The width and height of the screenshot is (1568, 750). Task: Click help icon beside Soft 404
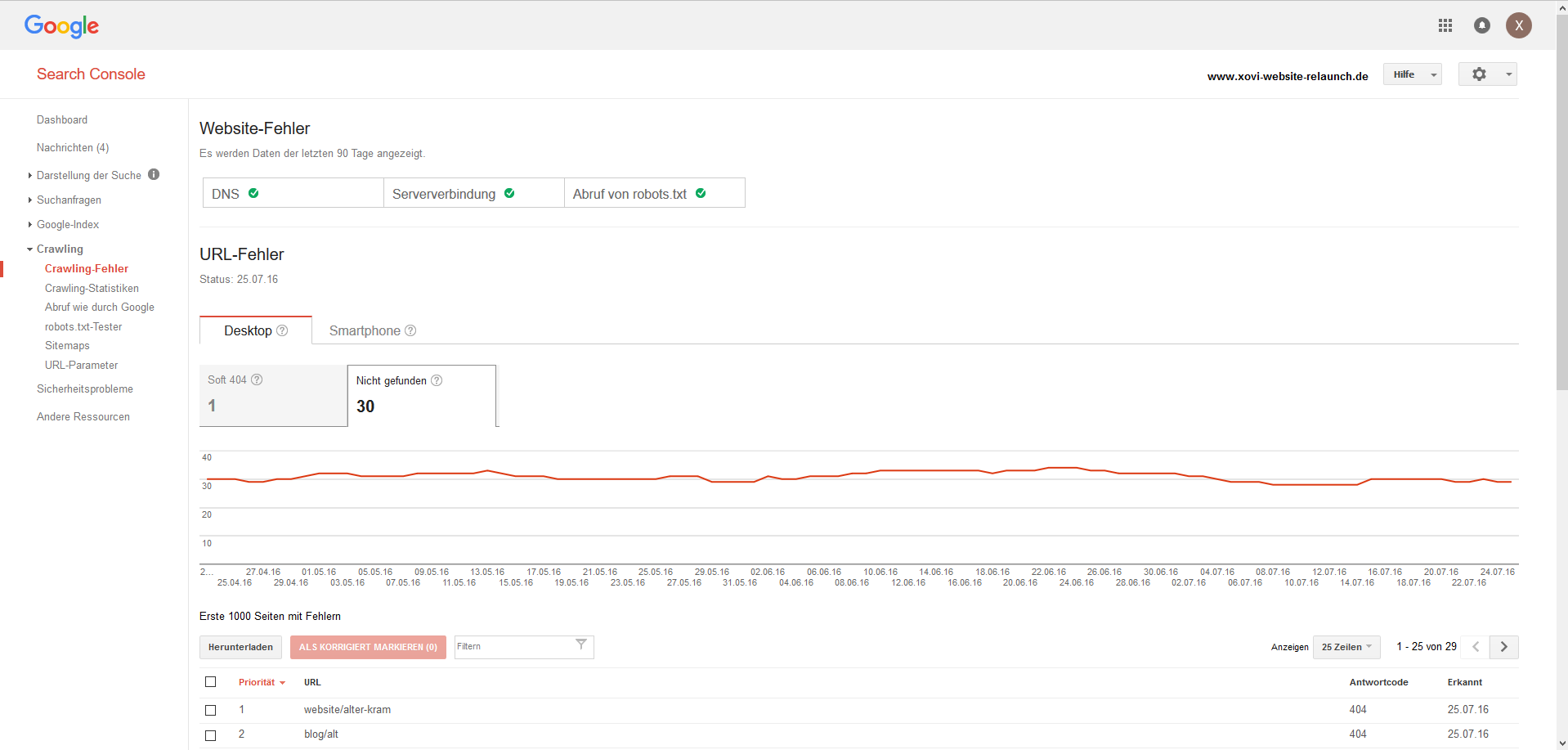(x=257, y=379)
